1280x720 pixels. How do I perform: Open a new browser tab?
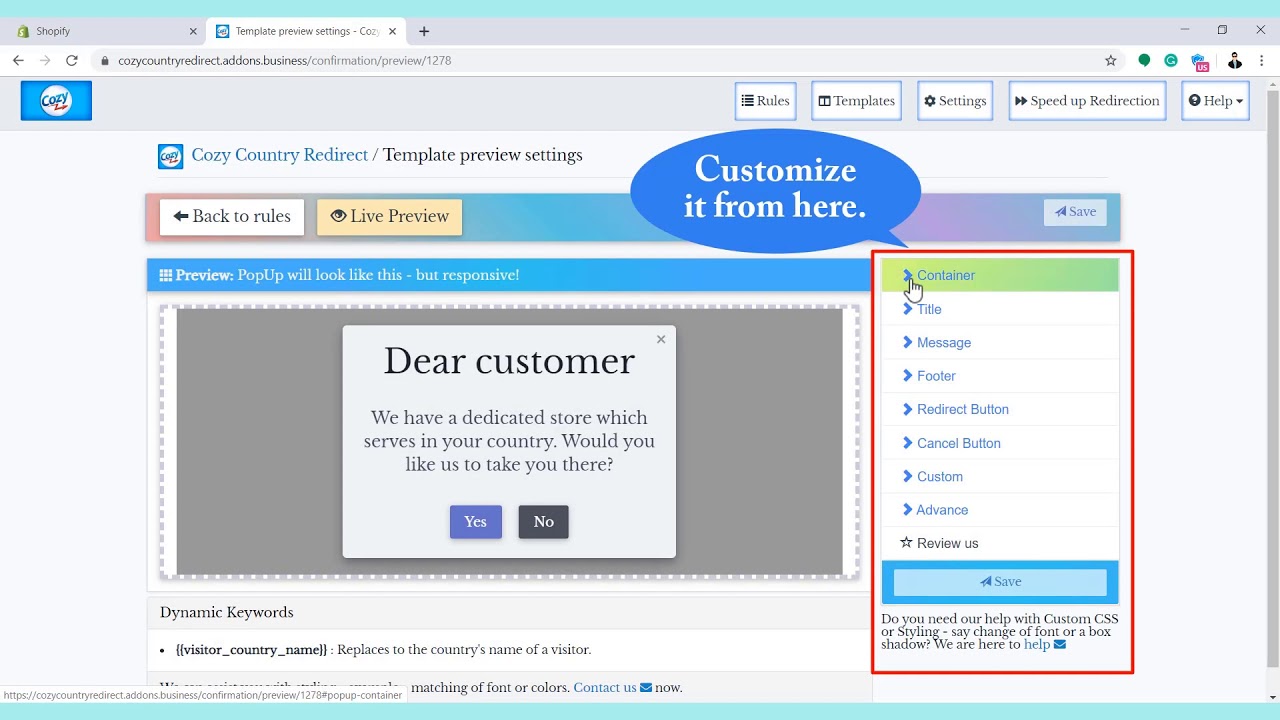(x=424, y=31)
